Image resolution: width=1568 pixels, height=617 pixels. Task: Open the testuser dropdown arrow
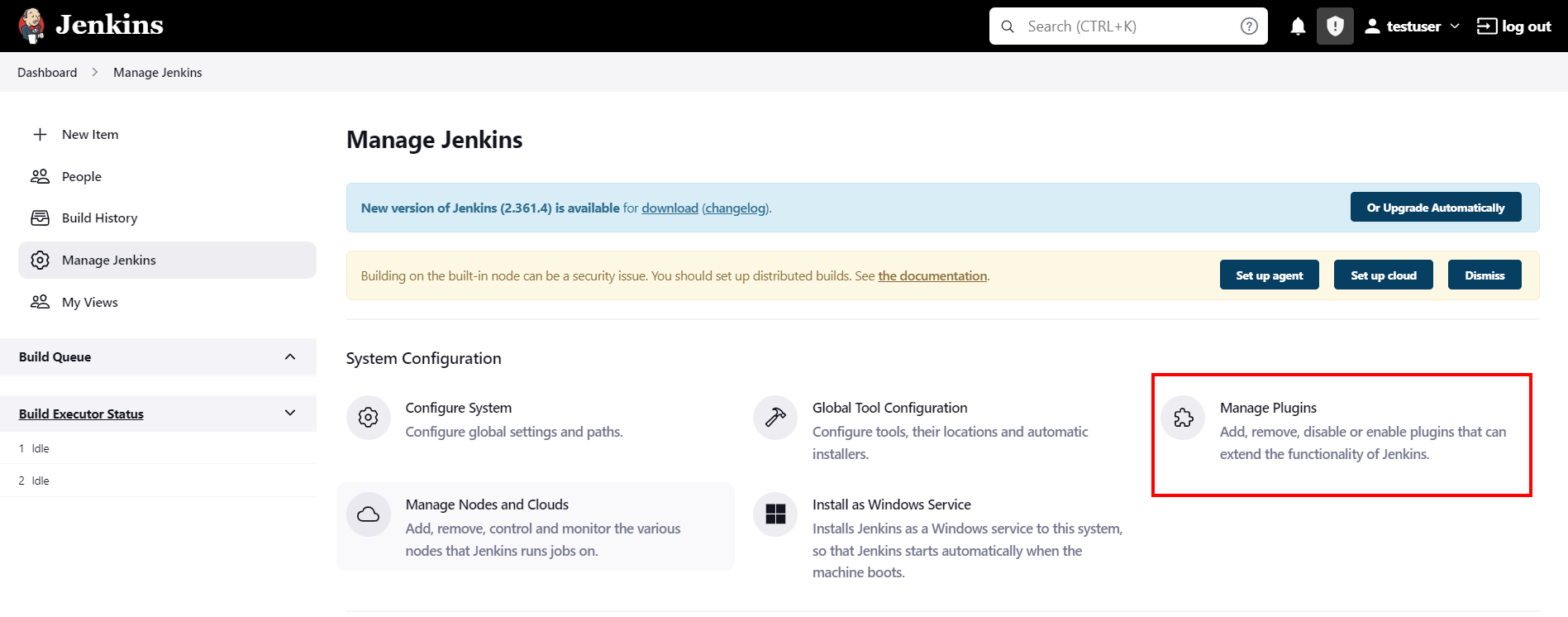click(1455, 26)
